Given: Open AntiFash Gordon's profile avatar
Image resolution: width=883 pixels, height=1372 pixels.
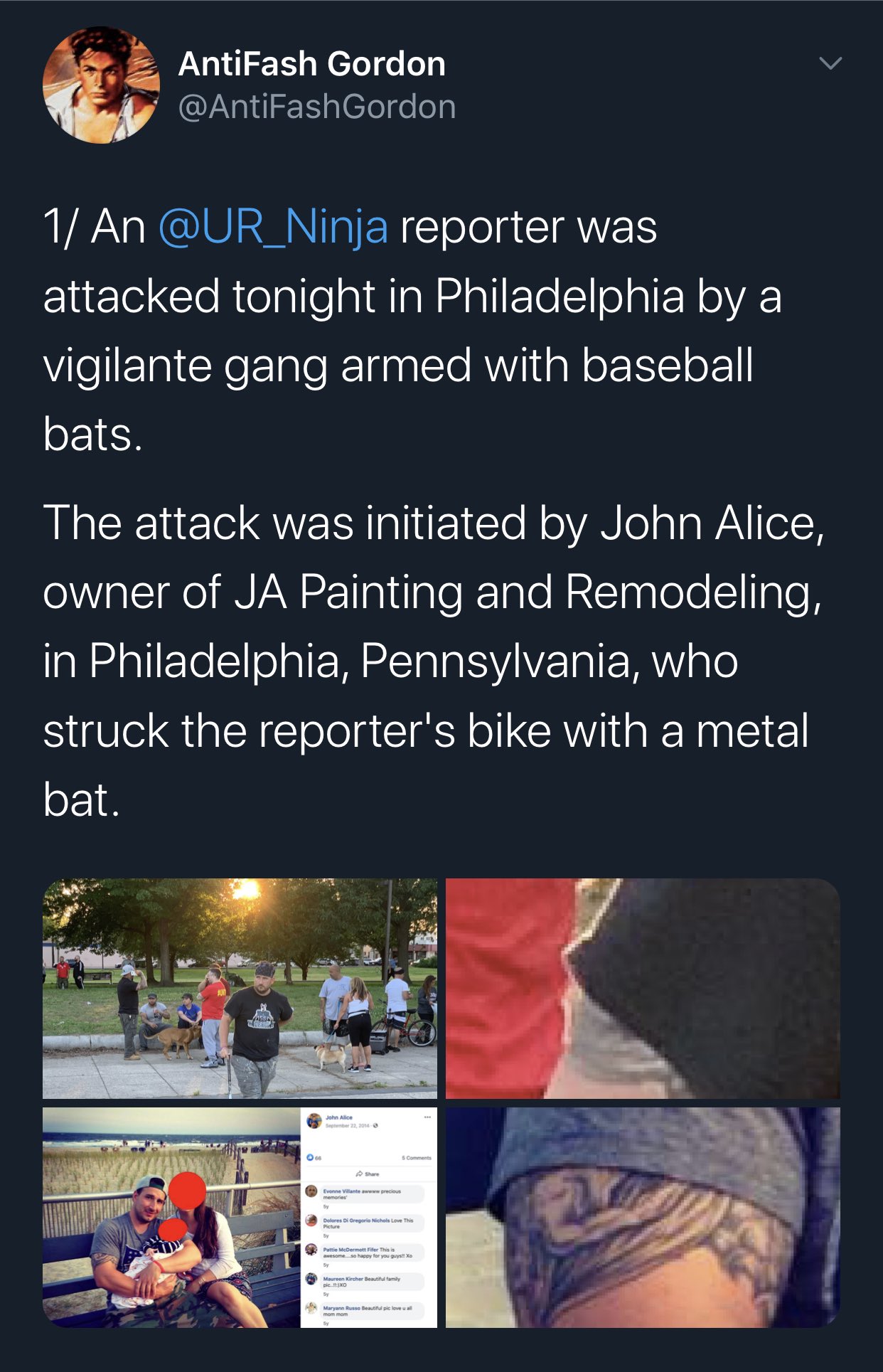Looking at the screenshot, I should click(101, 85).
